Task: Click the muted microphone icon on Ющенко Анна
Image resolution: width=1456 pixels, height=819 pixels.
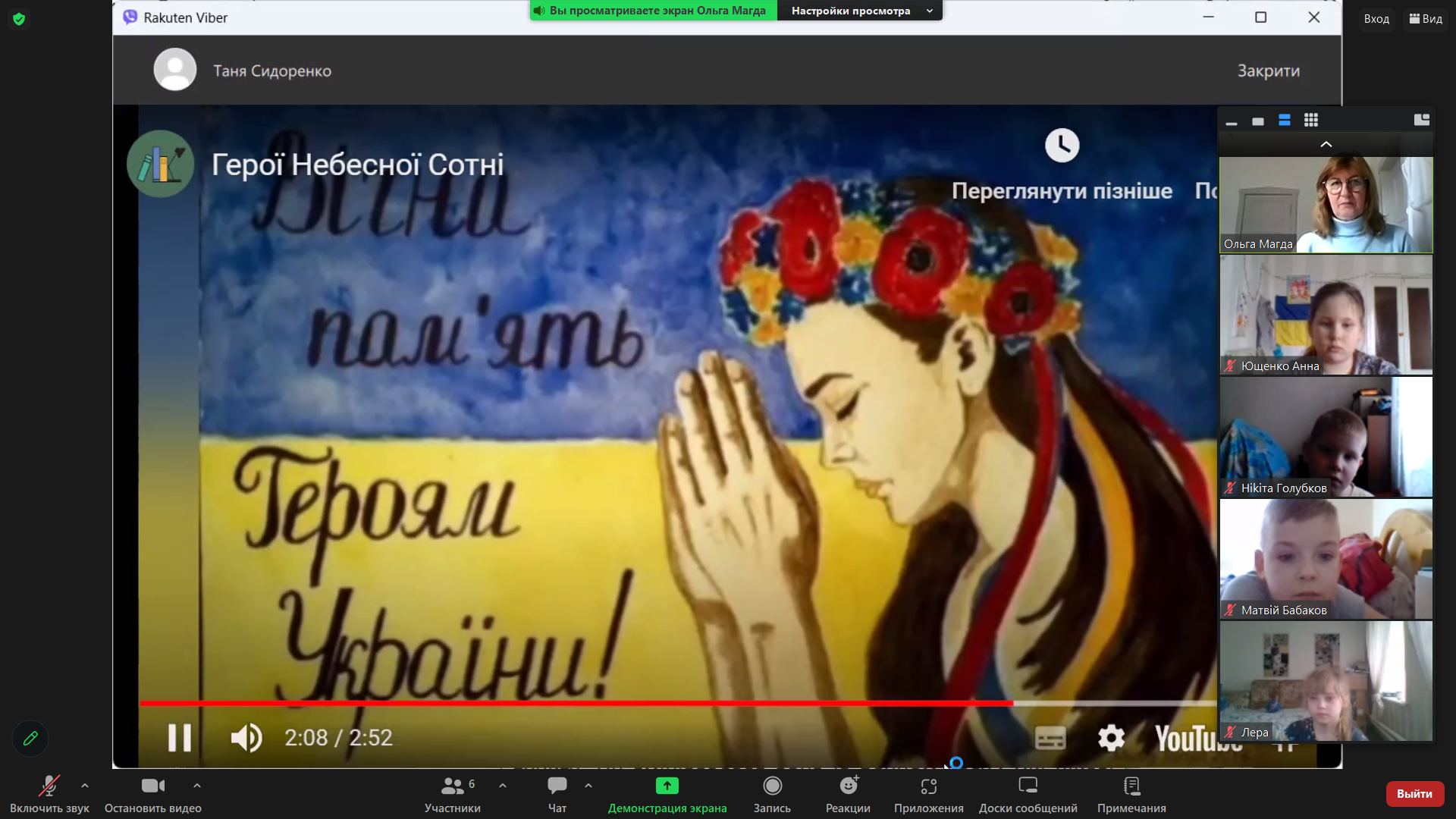Action: [1230, 366]
